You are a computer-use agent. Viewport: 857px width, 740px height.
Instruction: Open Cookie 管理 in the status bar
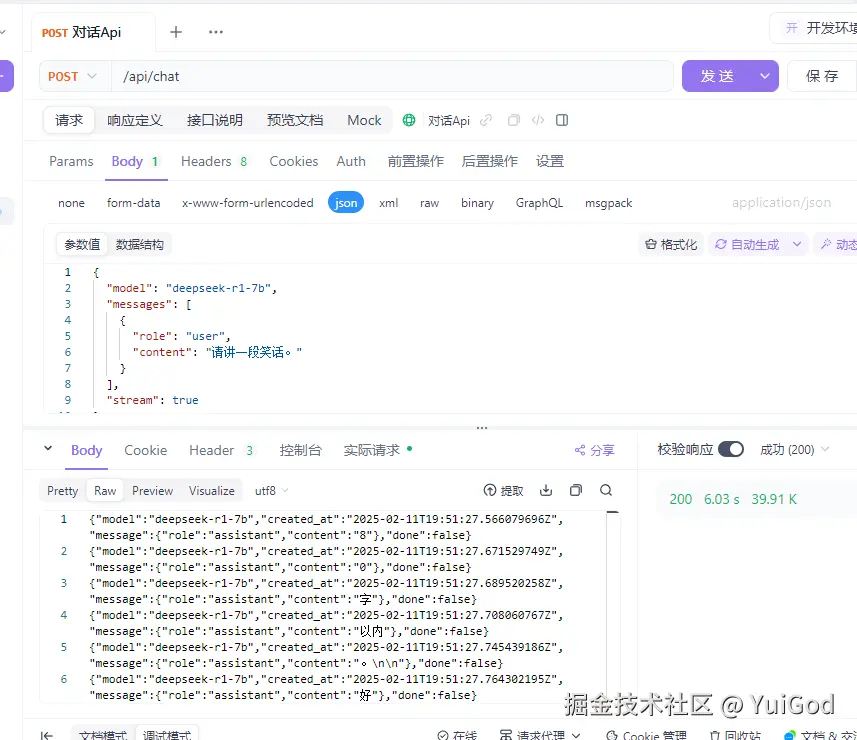646,735
